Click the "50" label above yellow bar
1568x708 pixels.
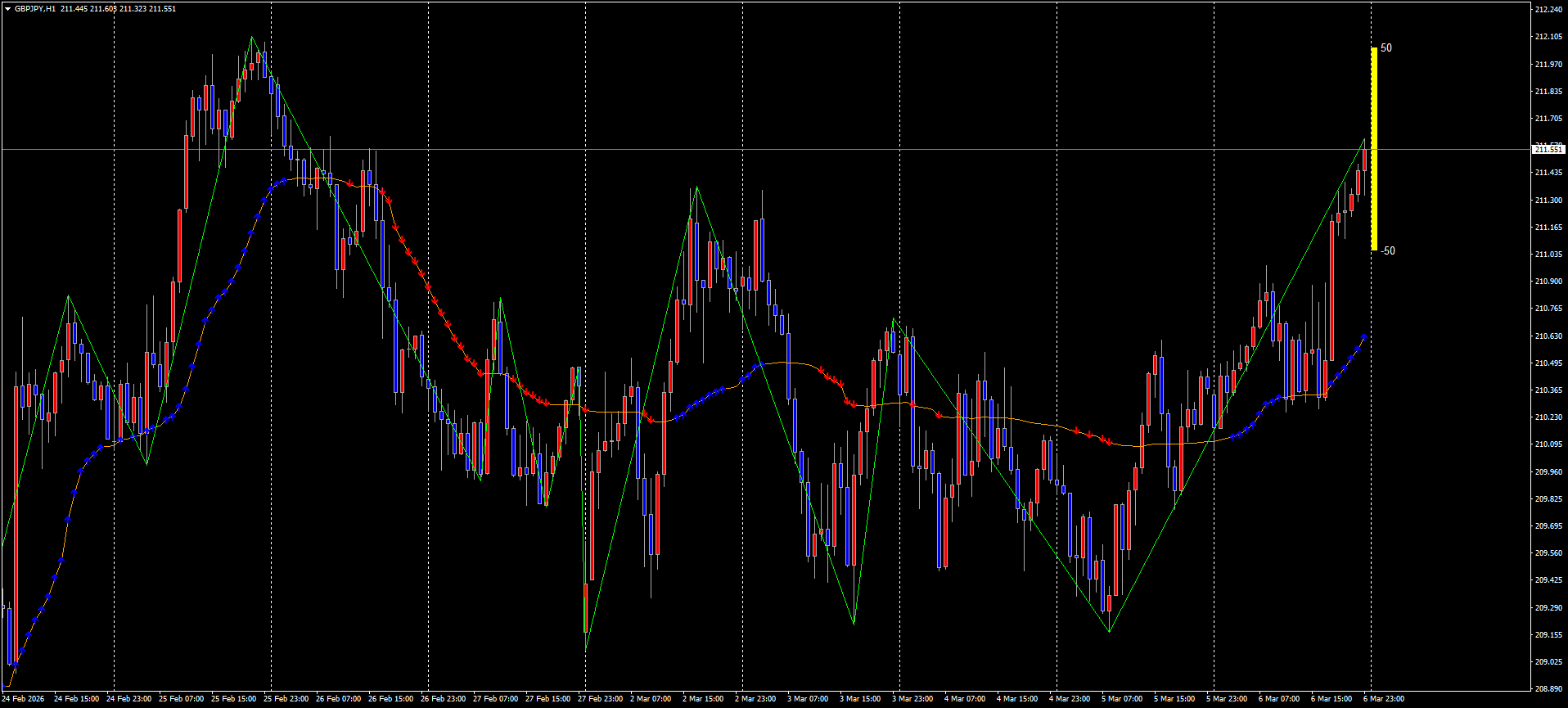click(x=1386, y=48)
